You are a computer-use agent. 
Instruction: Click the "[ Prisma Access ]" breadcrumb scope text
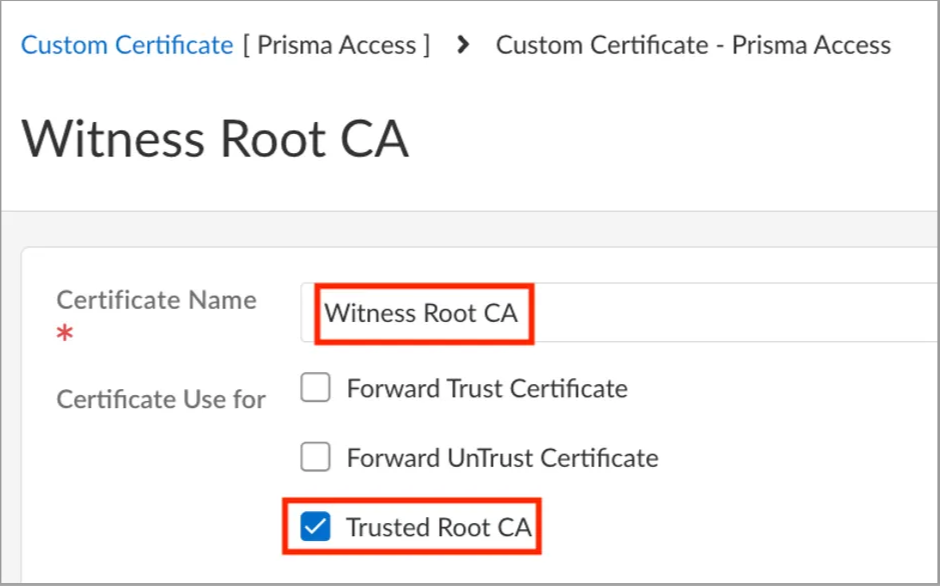point(336,45)
